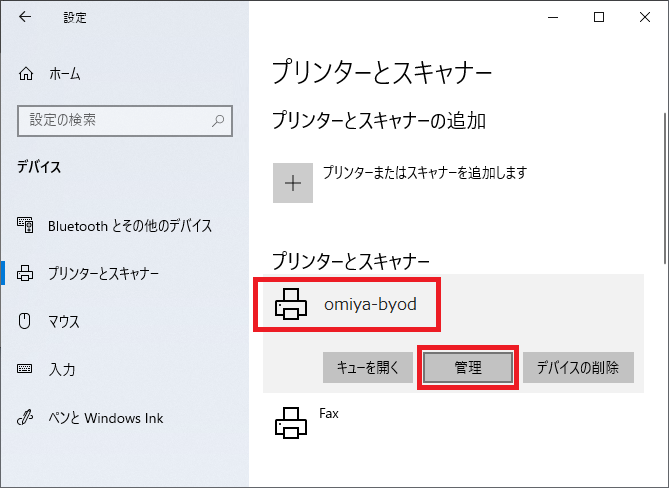Close the 設定 window
669x488 pixels.
pos(643,17)
